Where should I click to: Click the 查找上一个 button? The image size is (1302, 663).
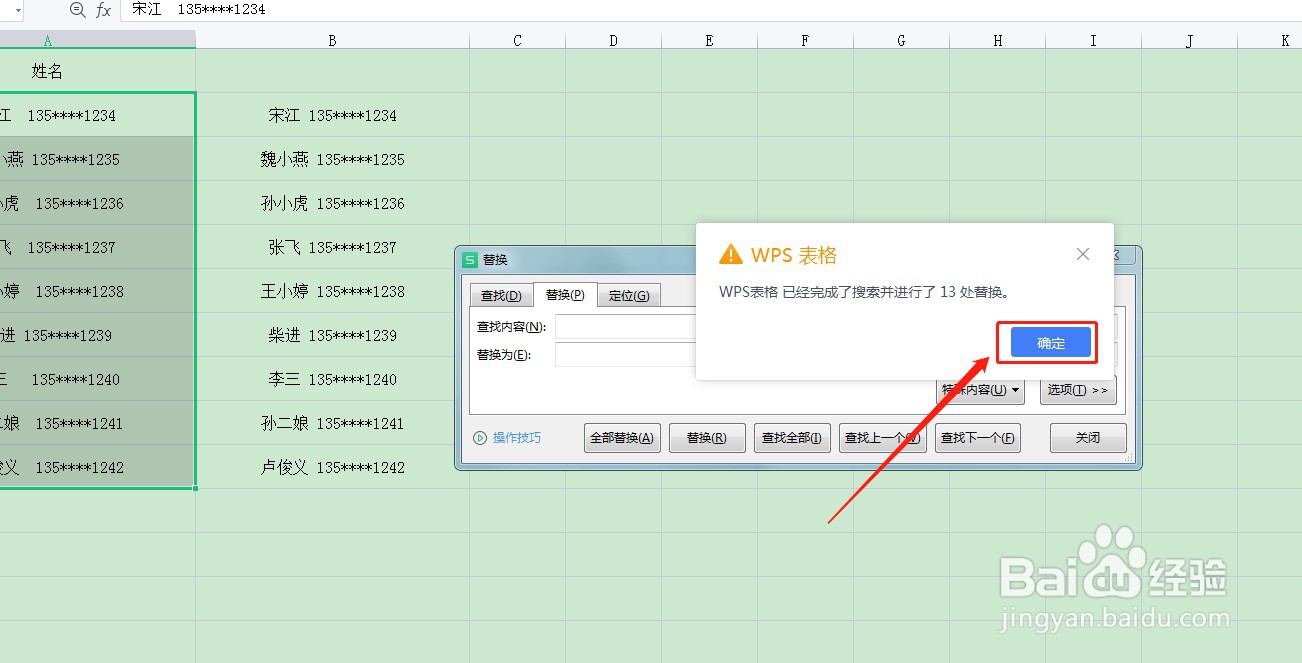(x=882, y=438)
